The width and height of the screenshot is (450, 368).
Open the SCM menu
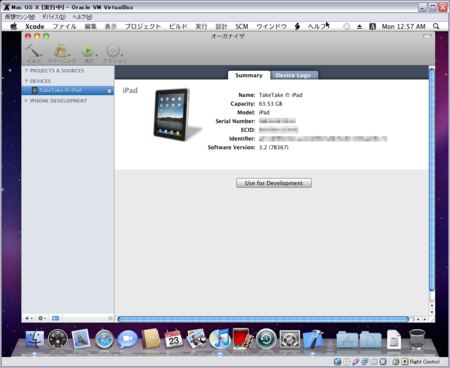(x=242, y=27)
